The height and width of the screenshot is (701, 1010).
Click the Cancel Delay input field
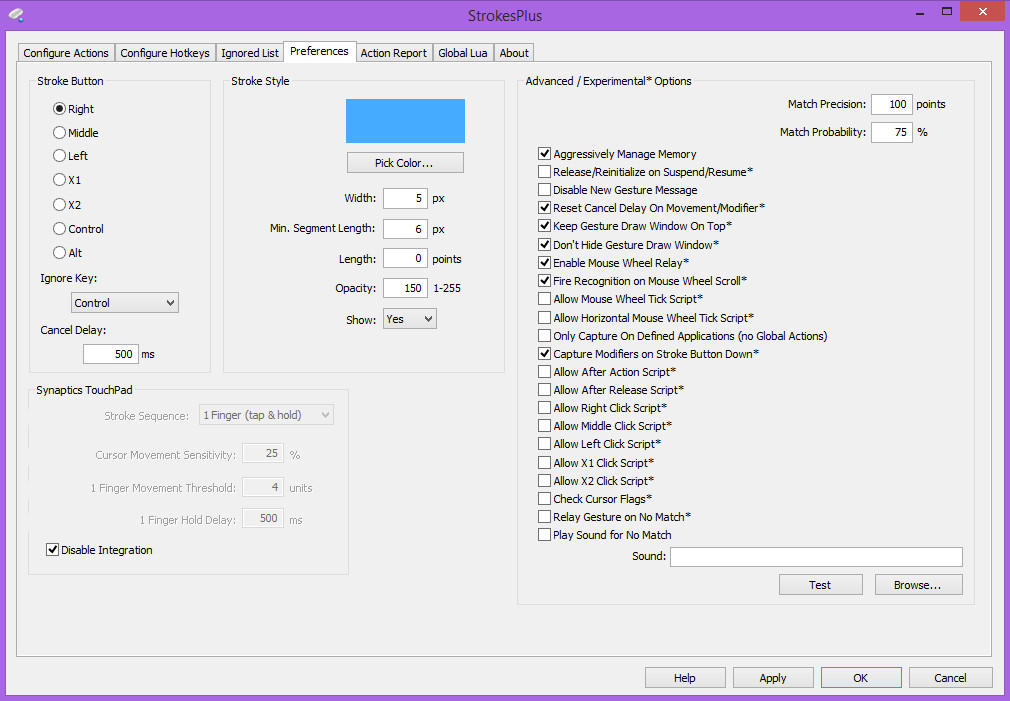click(111, 354)
